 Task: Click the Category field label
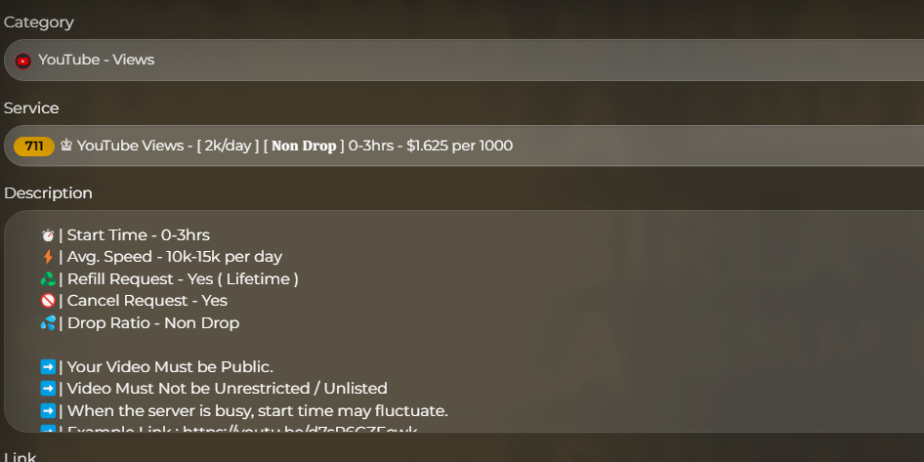tap(38, 22)
